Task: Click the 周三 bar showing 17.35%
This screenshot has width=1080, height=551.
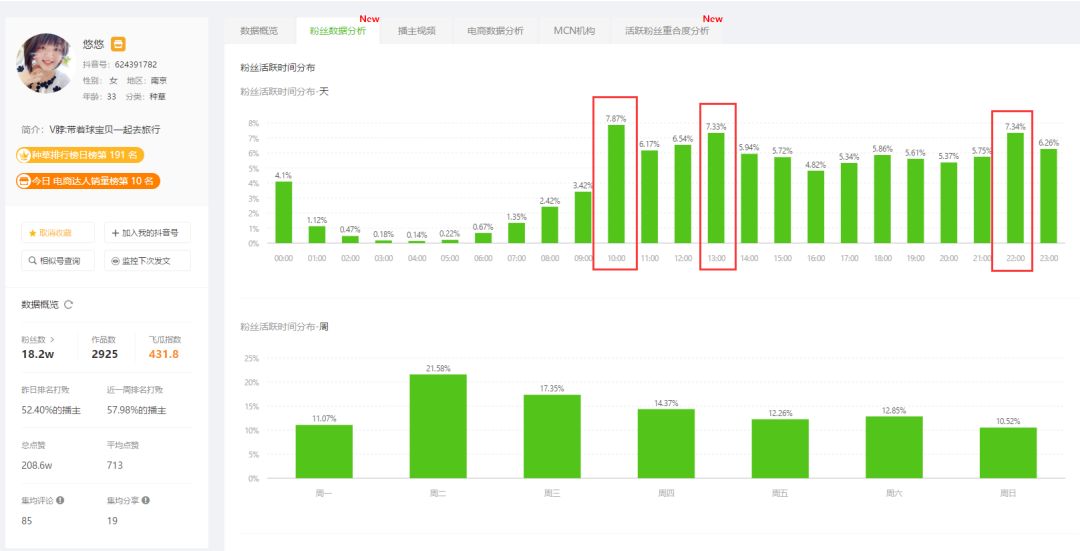Action: [x=552, y=436]
